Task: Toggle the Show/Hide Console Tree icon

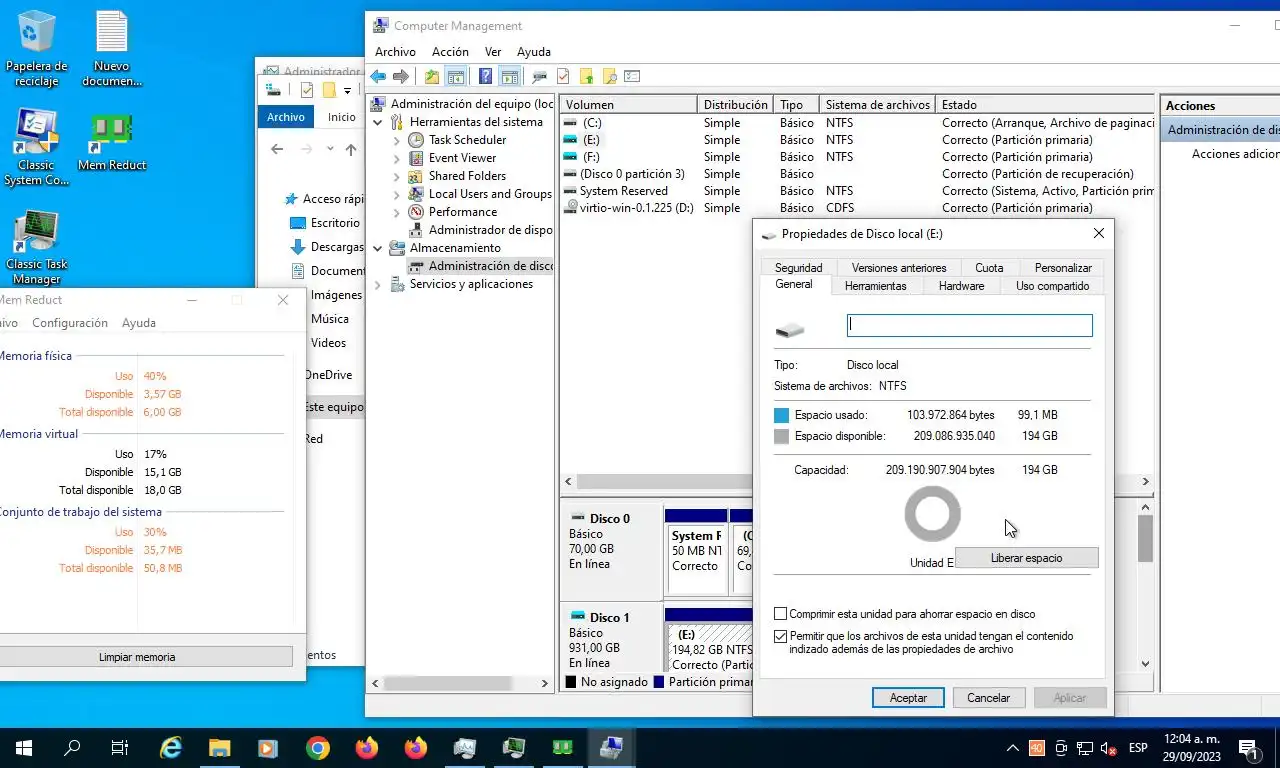Action: 455,76
